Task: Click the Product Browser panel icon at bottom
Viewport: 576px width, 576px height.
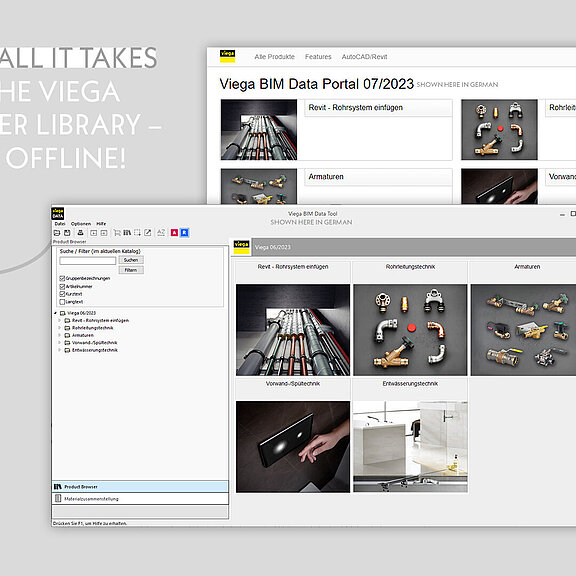Action: [58, 487]
